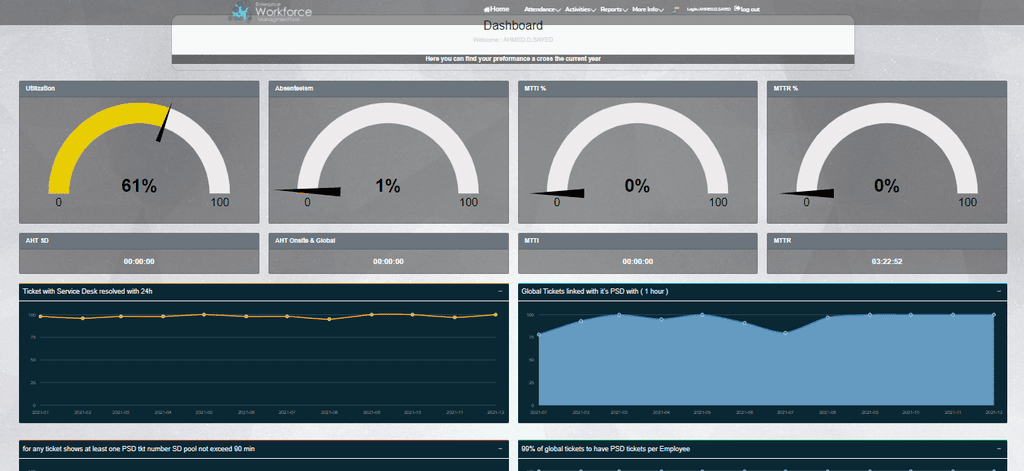Click the 2021-01 point on Global Tickets chart
Viewport: 1024px width, 471px height.
point(539,334)
